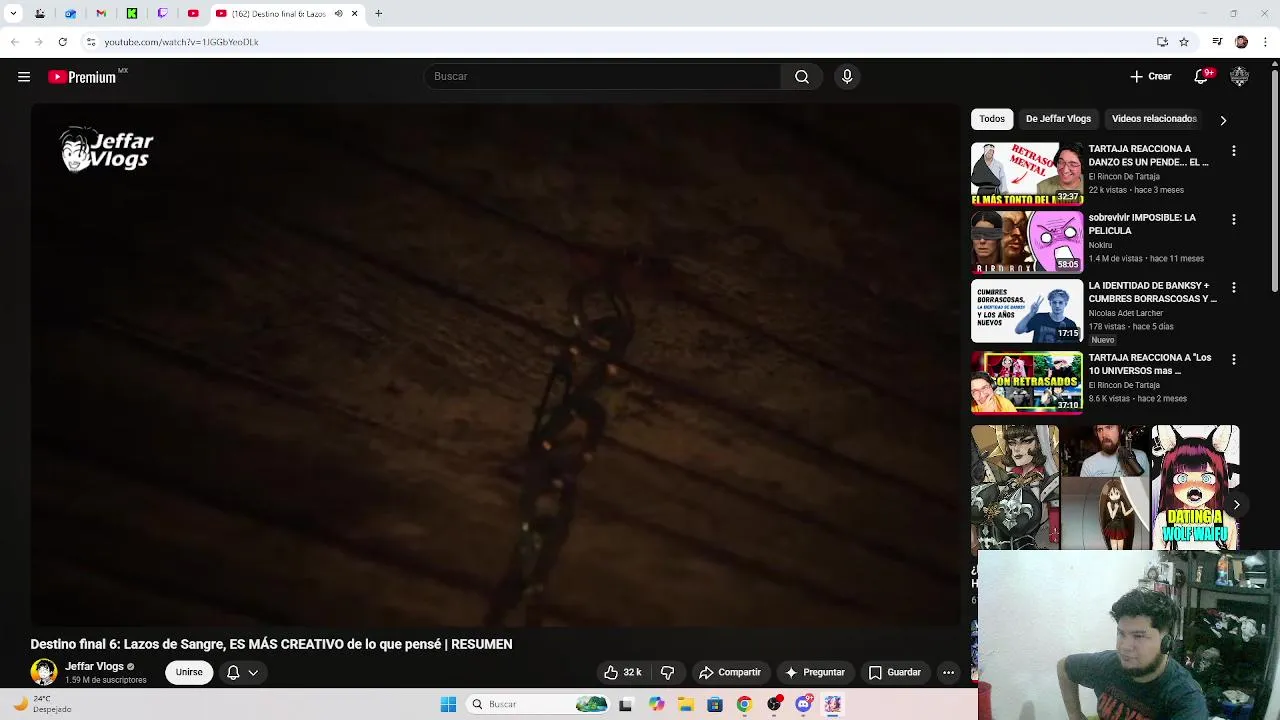
Task: Show more filter chips with right arrow
Action: [1223, 120]
